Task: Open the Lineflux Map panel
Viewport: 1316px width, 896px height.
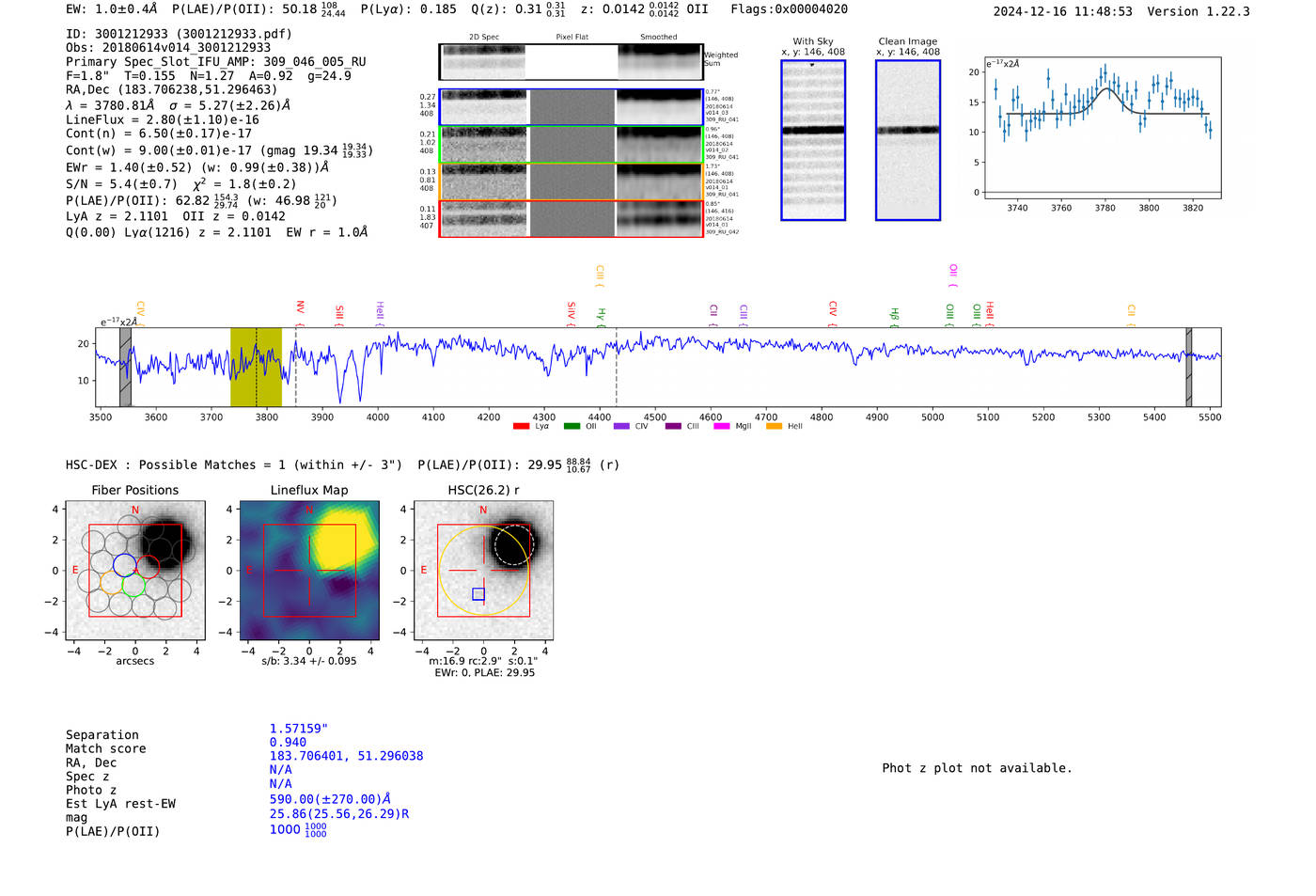Action: [x=309, y=571]
